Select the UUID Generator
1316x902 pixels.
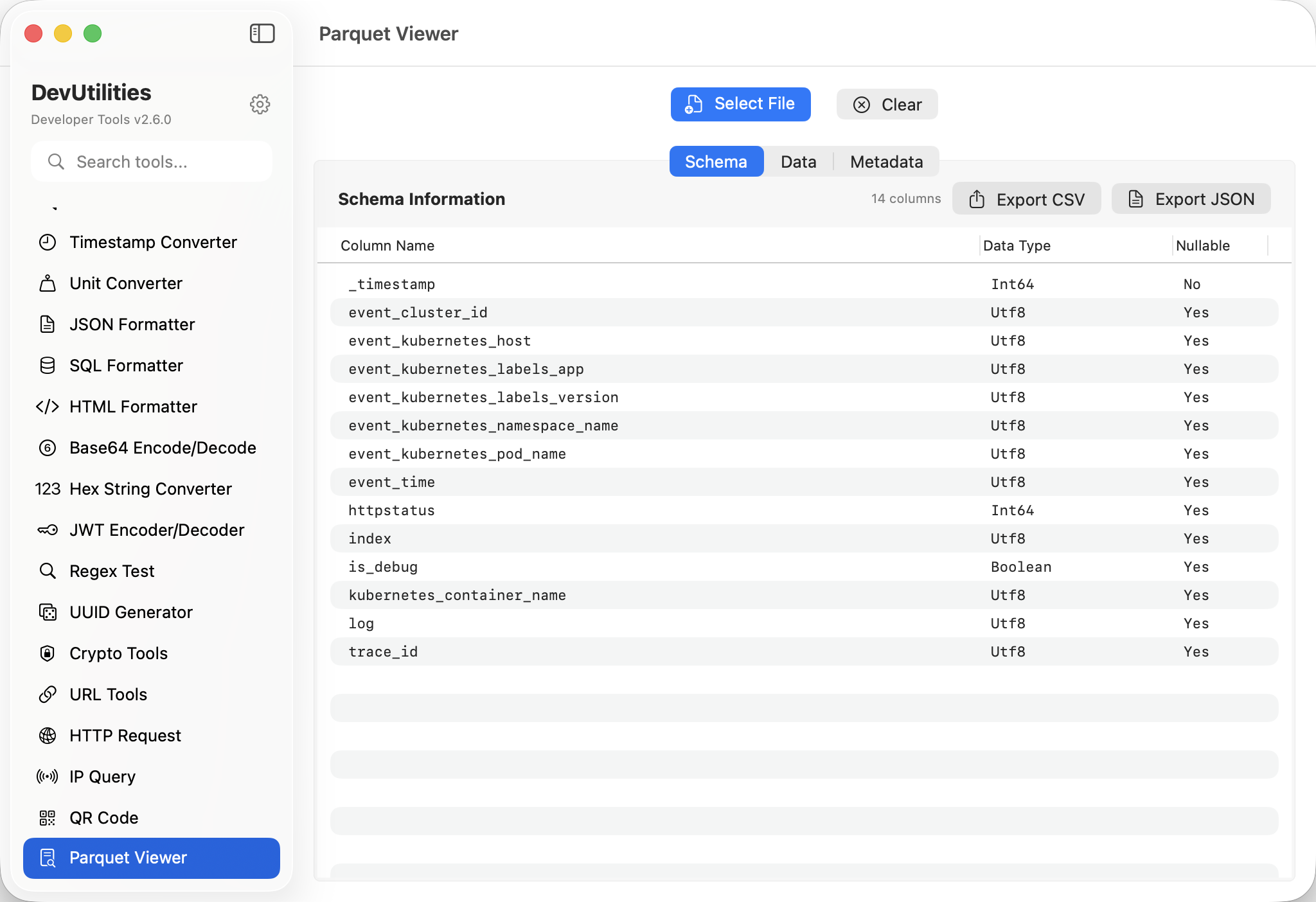pyautogui.click(x=130, y=612)
